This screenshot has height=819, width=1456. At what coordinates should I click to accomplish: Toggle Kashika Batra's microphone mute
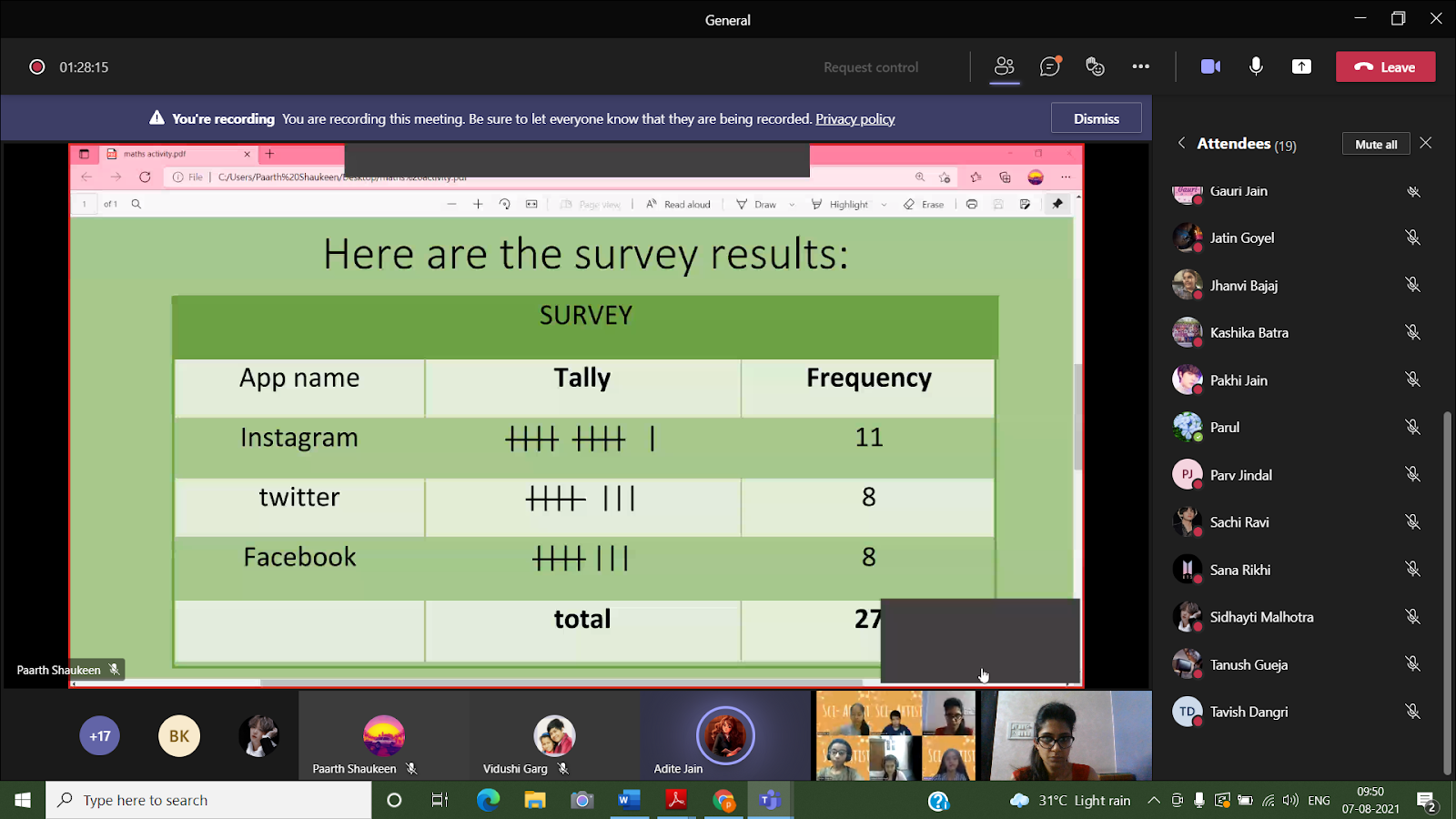[x=1412, y=332]
